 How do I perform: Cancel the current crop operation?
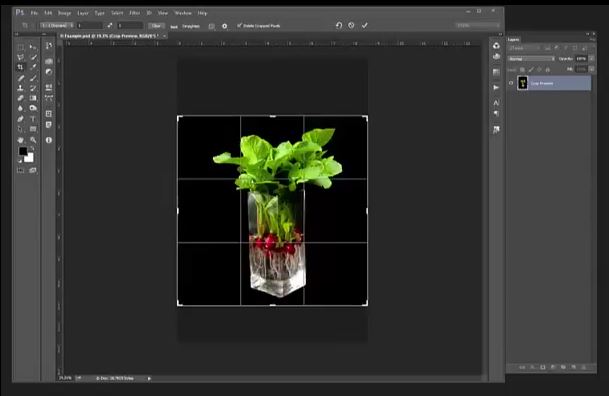click(351, 25)
